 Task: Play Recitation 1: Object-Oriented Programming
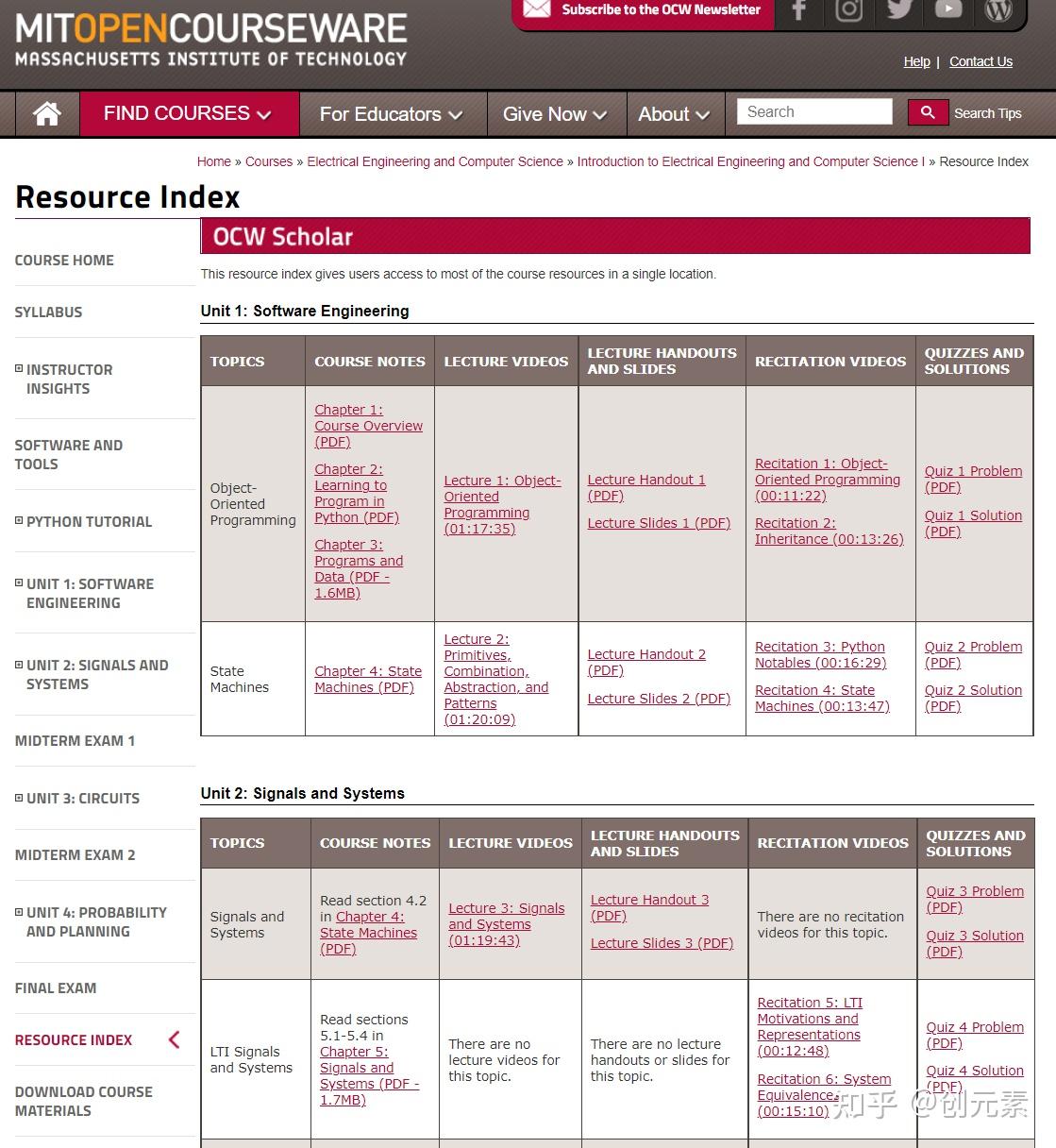[828, 480]
